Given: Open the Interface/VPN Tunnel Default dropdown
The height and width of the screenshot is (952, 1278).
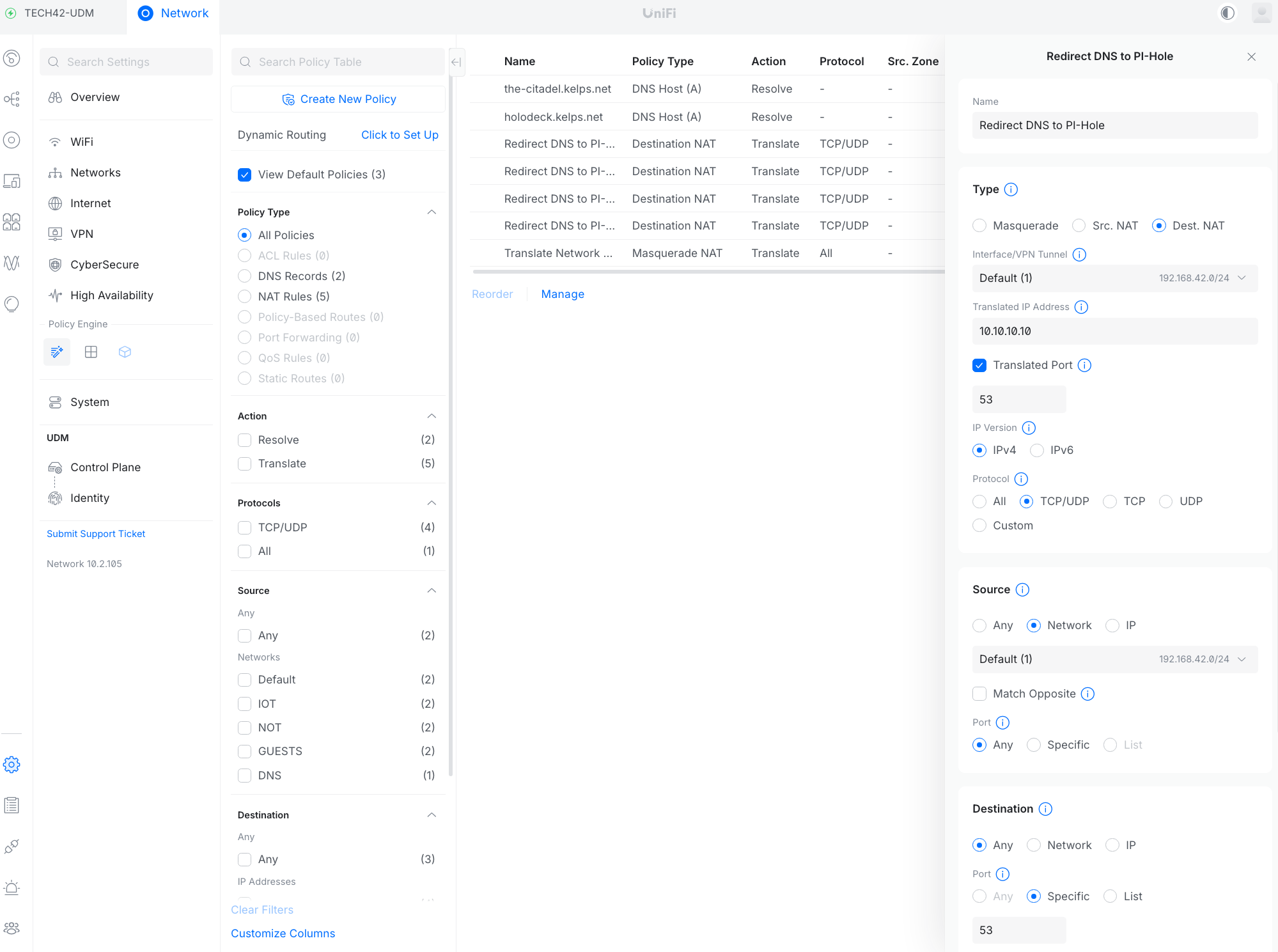Looking at the screenshot, I should point(1114,278).
